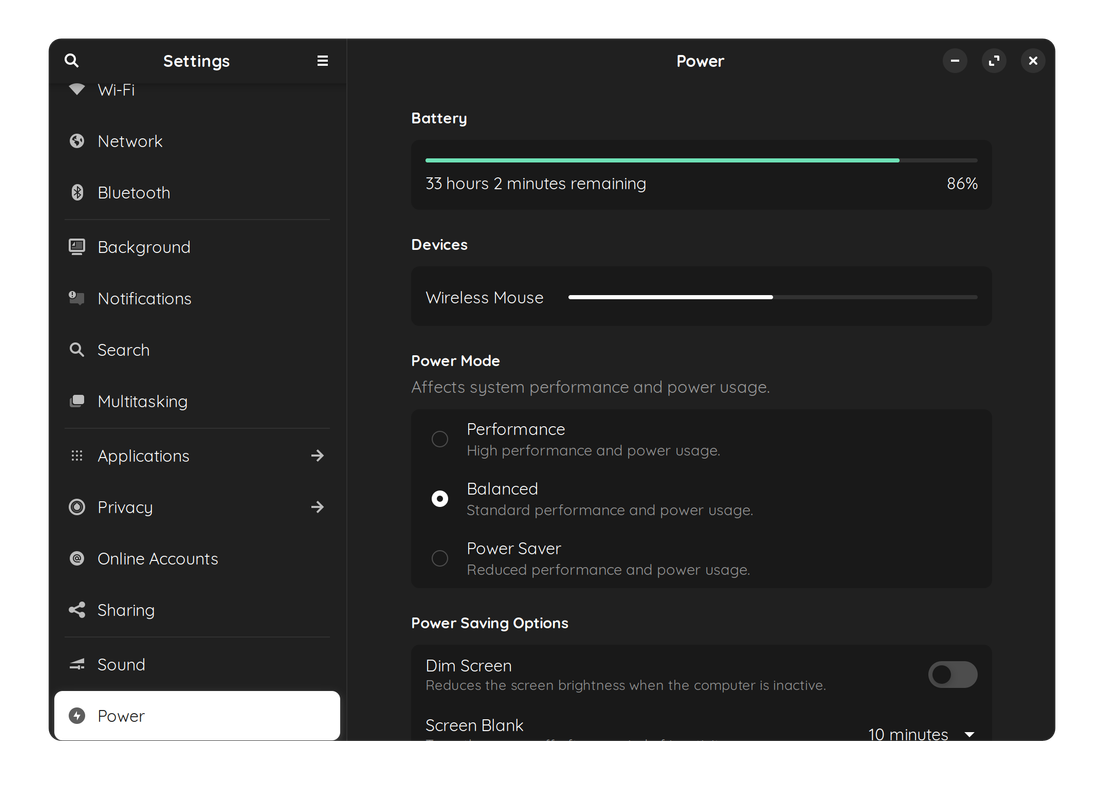Click the Network globe icon
Image resolution: width=1104 pixels, height=800 pixels.
[x=77, y=141]
